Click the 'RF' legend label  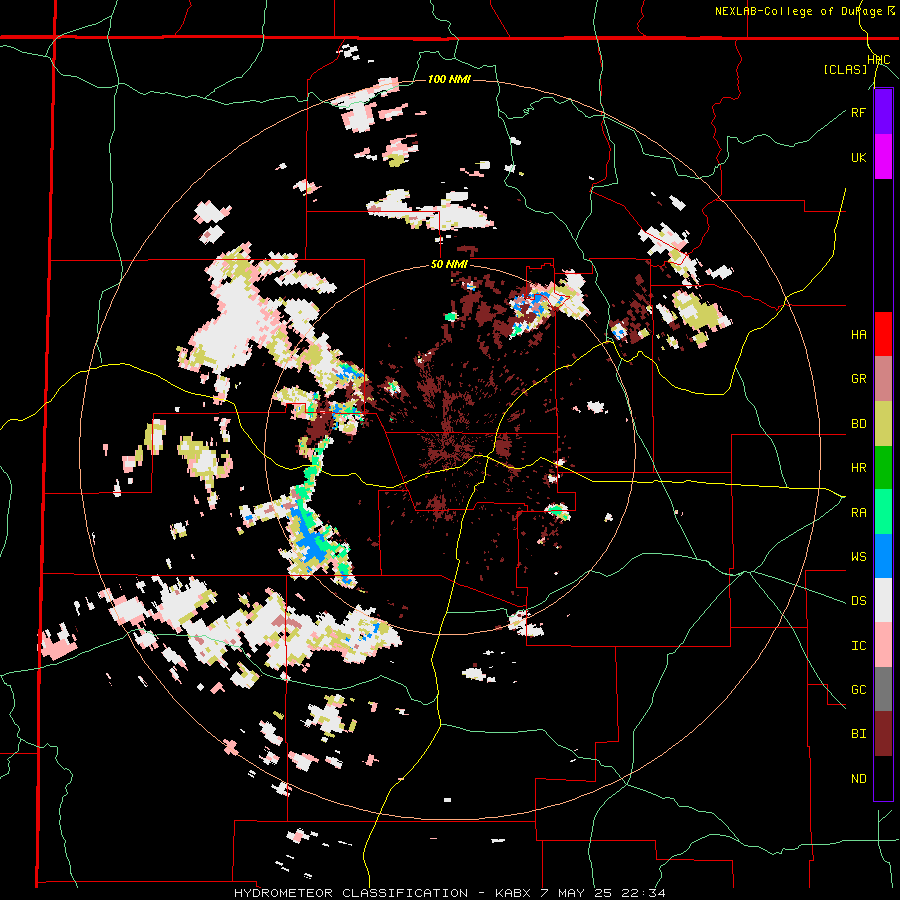click(x=858, y=113)
